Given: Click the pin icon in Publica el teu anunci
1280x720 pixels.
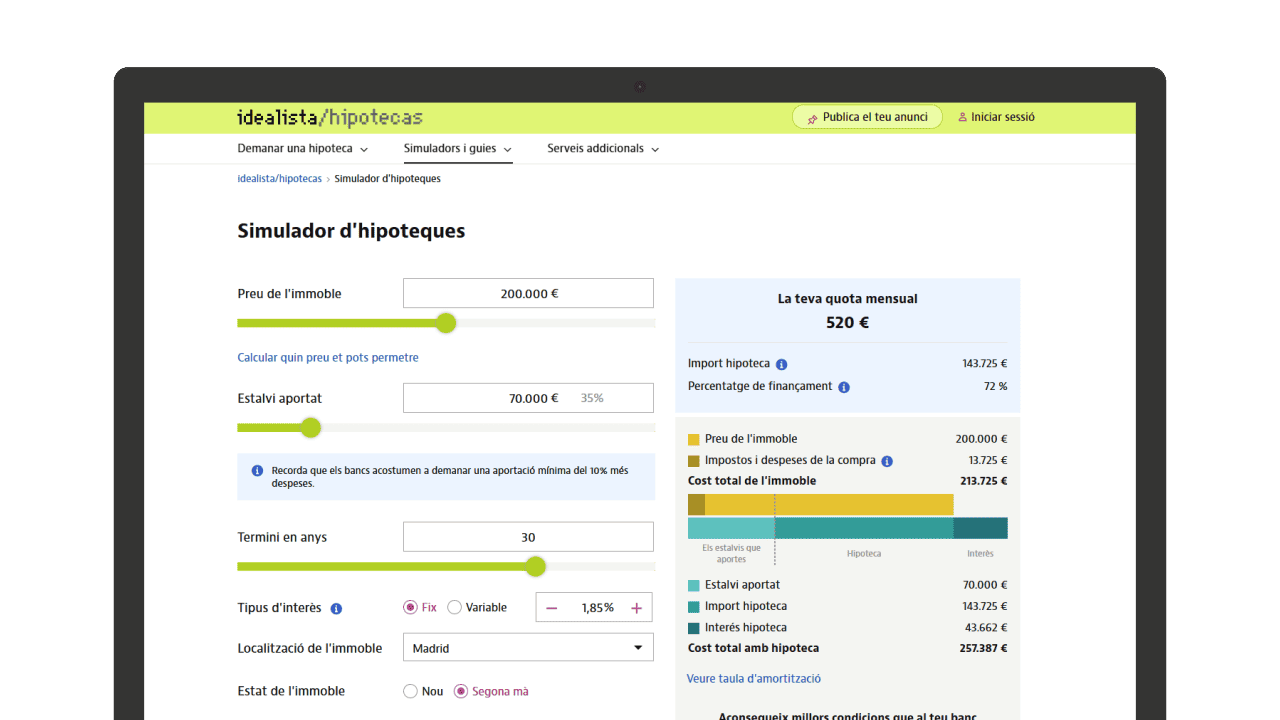Looking at the screenshot, I should click(x=812, y=118).
